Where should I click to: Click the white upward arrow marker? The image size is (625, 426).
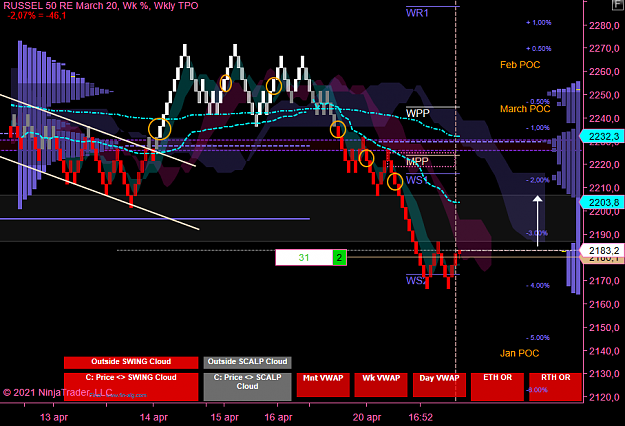point(538,221)
